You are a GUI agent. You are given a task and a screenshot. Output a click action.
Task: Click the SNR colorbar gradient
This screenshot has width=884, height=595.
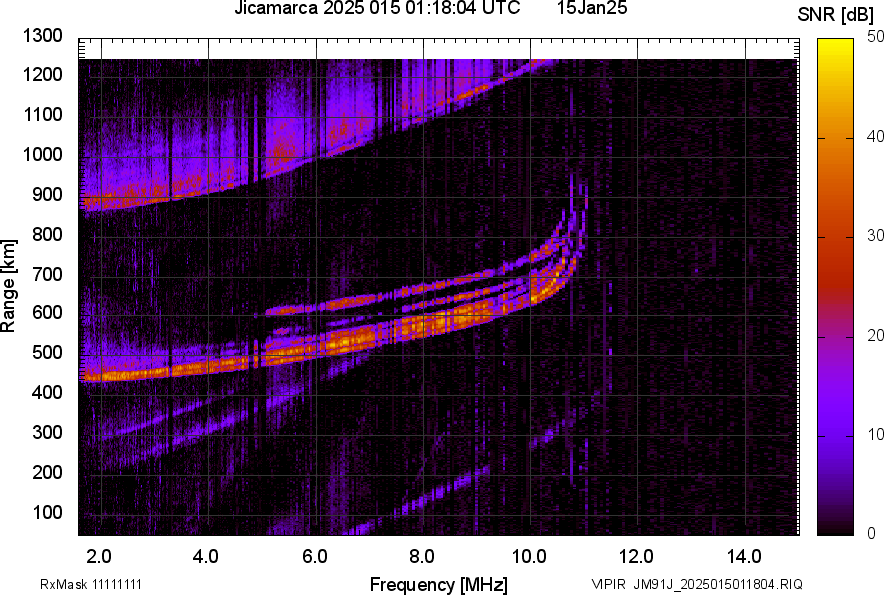(836, 287)
